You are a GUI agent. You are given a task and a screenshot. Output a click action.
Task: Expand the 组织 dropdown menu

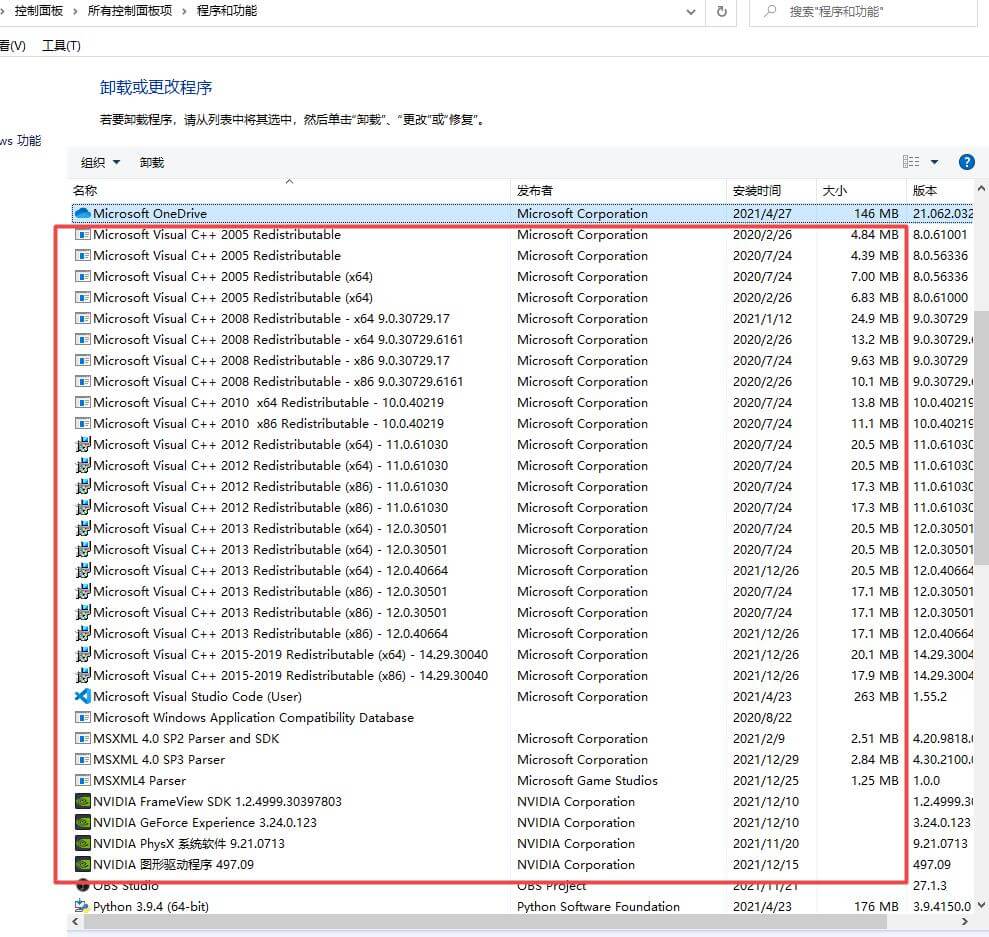point(100,163)
